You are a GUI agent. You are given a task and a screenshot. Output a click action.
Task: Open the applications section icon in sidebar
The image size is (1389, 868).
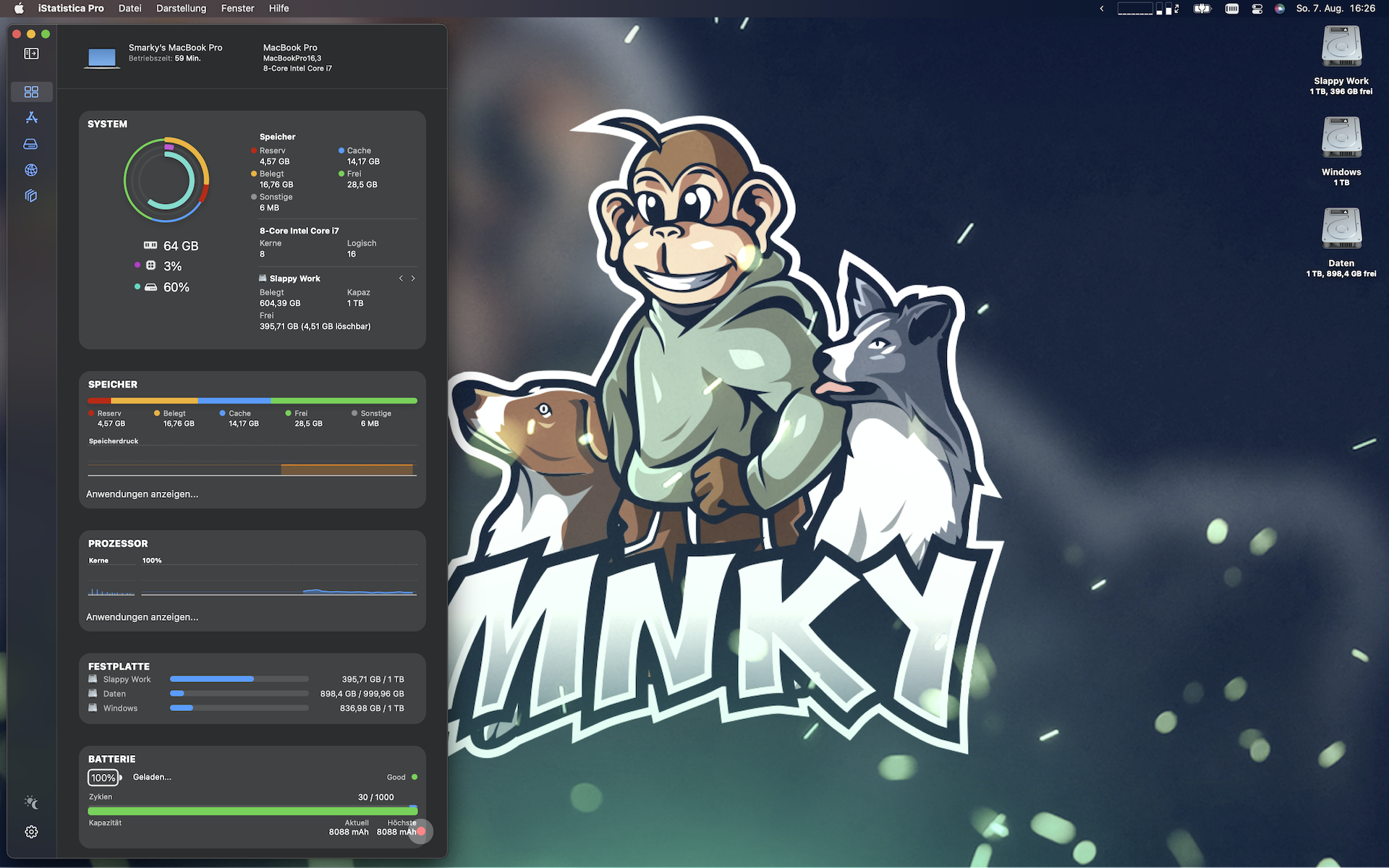pos(31,117)
